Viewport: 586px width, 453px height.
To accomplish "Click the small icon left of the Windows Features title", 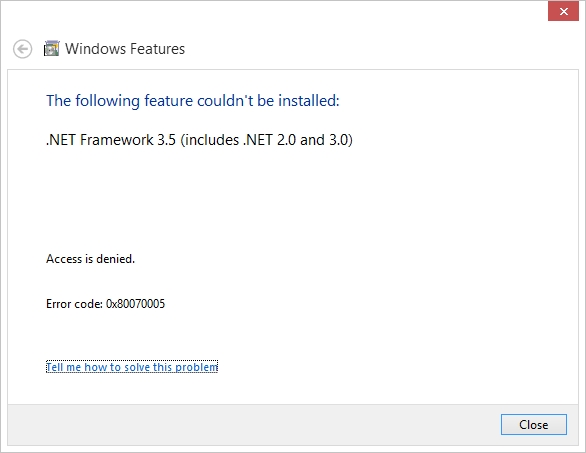I will 52,49.
